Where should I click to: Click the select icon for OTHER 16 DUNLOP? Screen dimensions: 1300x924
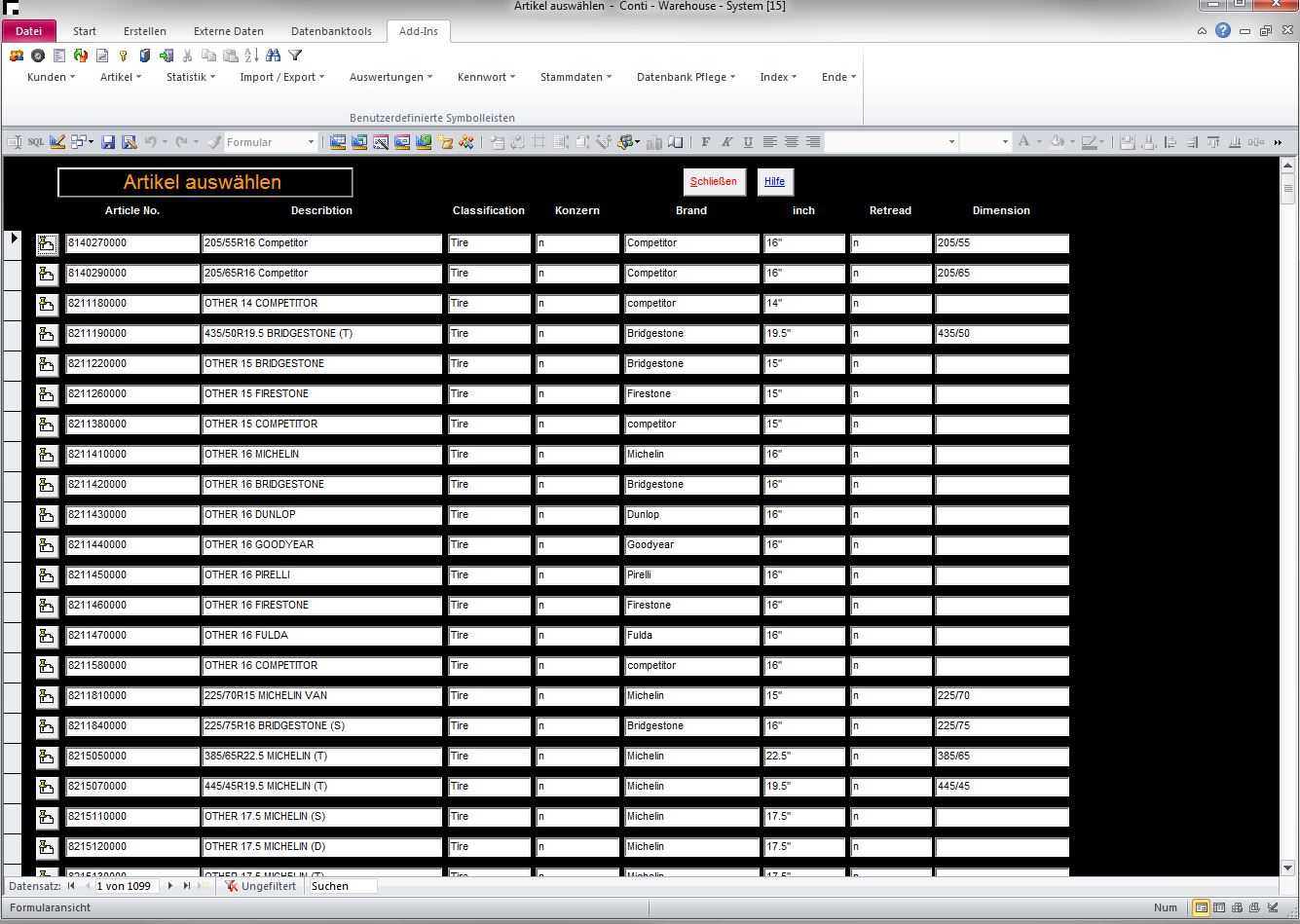[47, 516]
